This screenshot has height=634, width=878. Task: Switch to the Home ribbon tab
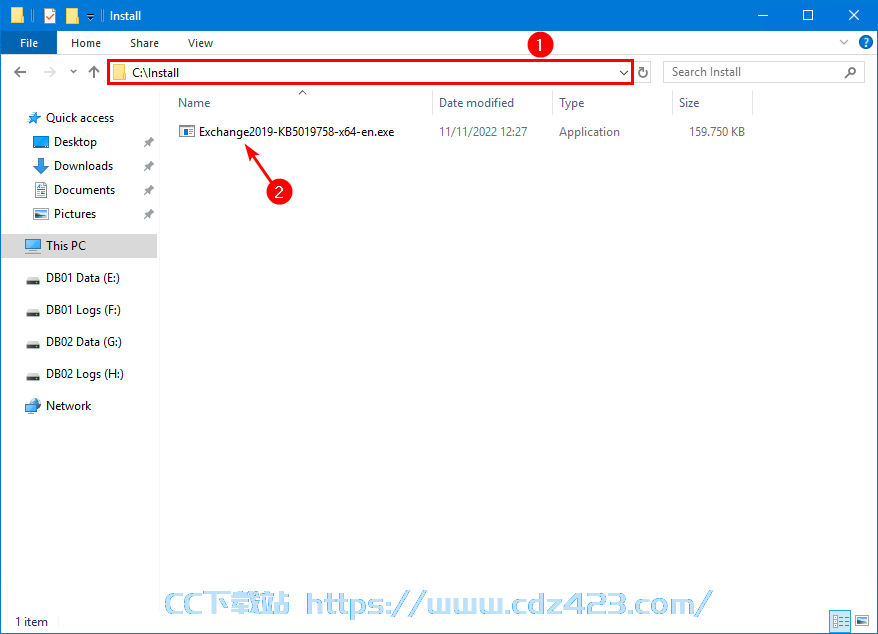click(x=86, y=43)
